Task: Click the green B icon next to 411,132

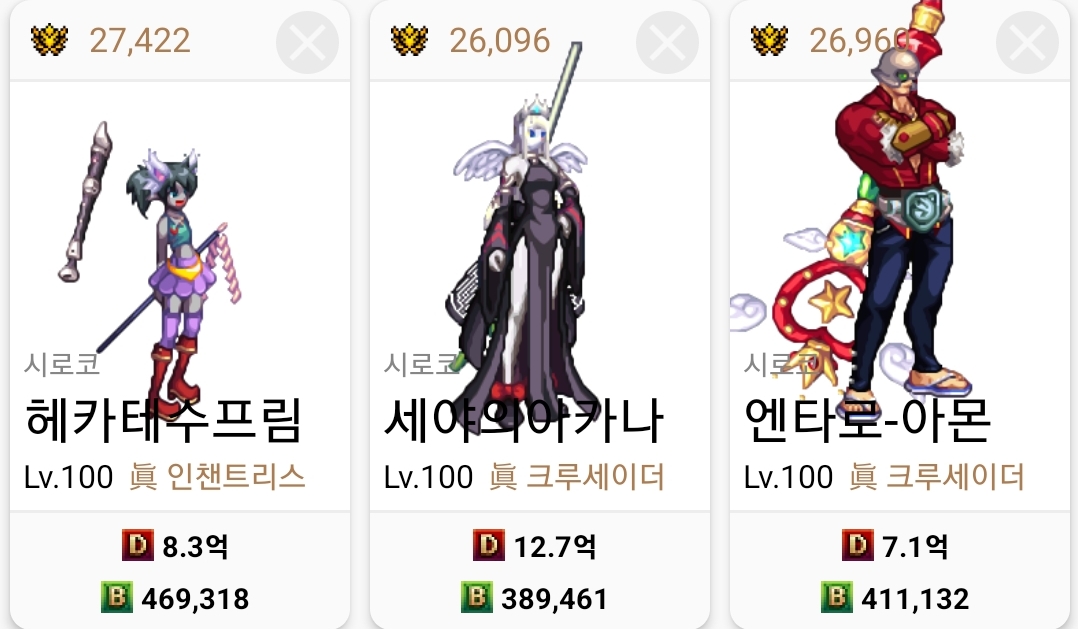Action: pos(837,597)
